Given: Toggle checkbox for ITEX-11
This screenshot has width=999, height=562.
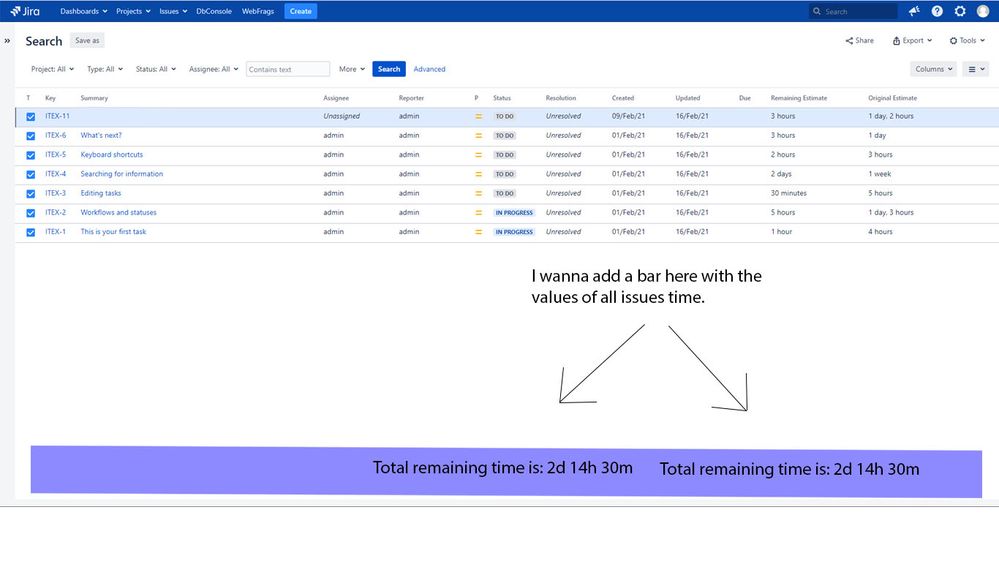Looking at the screenshot, I should click(31, 117).
